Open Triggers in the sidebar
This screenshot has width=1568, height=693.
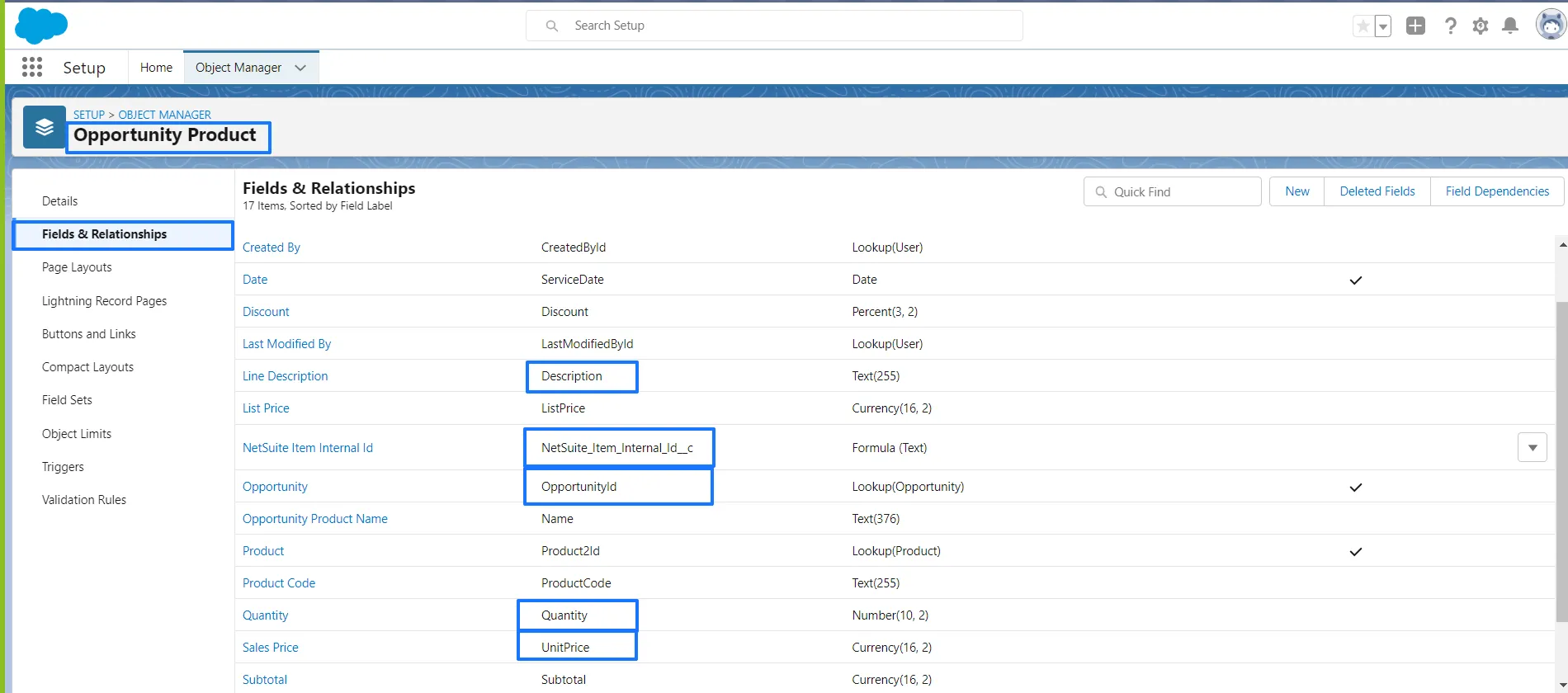click(x=63, y=467)
